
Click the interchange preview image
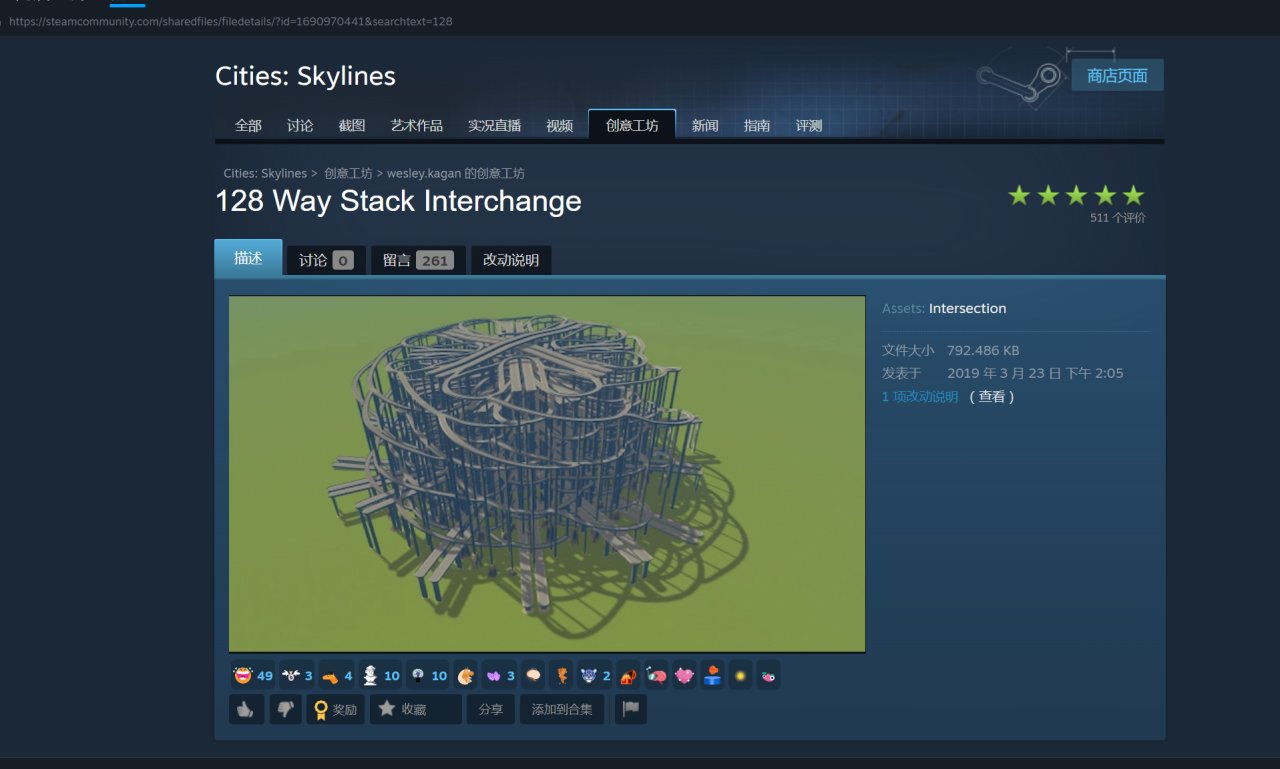coord(547,474)
